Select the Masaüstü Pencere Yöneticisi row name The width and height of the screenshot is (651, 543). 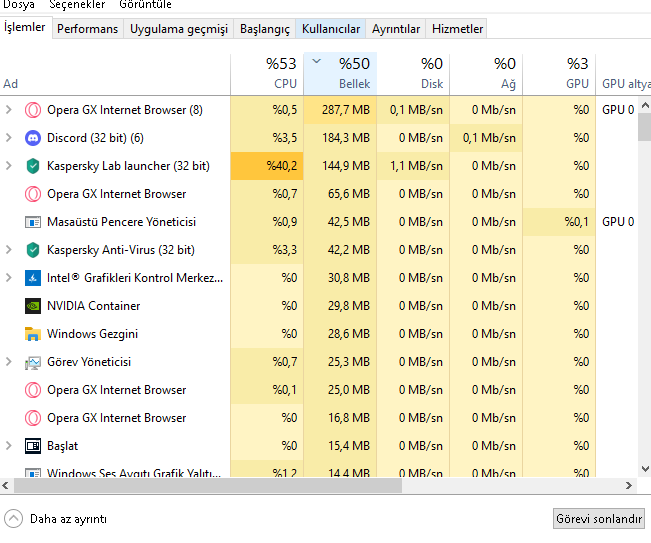pyautogui.click(x=121, y=222)
